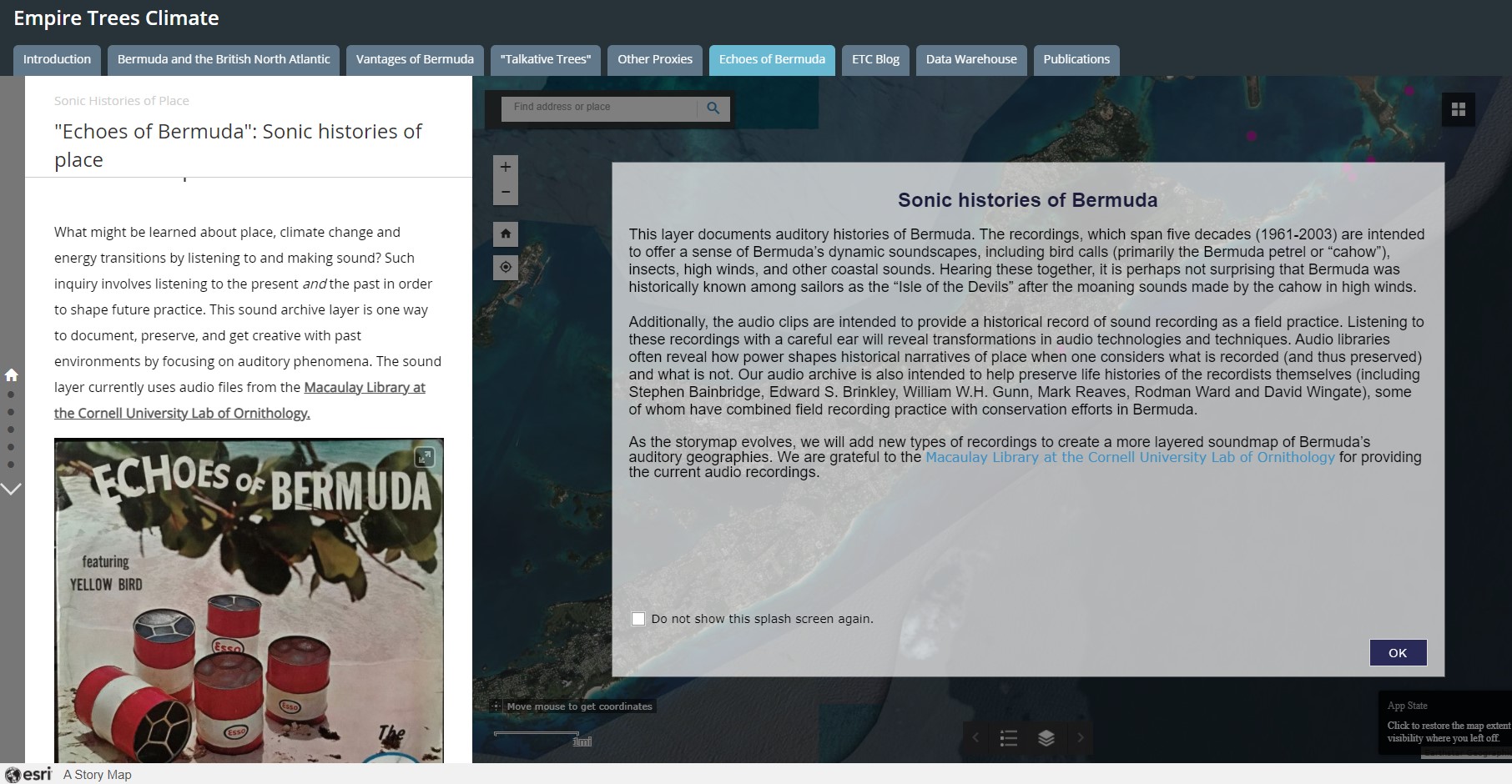Click the map zoom out minus button

pyautogui.click(x=505, y=193)
